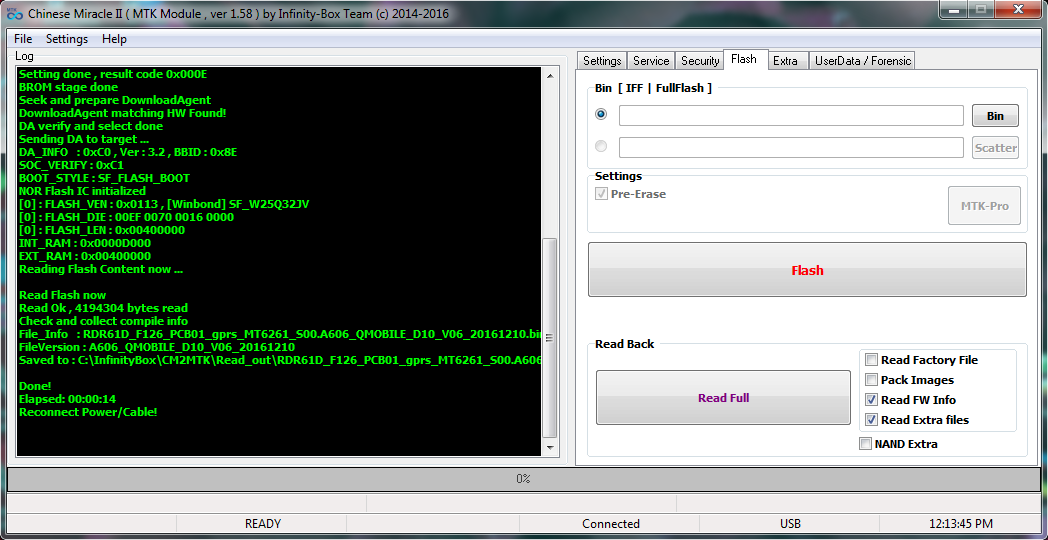The width and height of the screenshot is (1048, 540).
Task: Enable the Pack Images checkbox
Action: tap(872, 380)
